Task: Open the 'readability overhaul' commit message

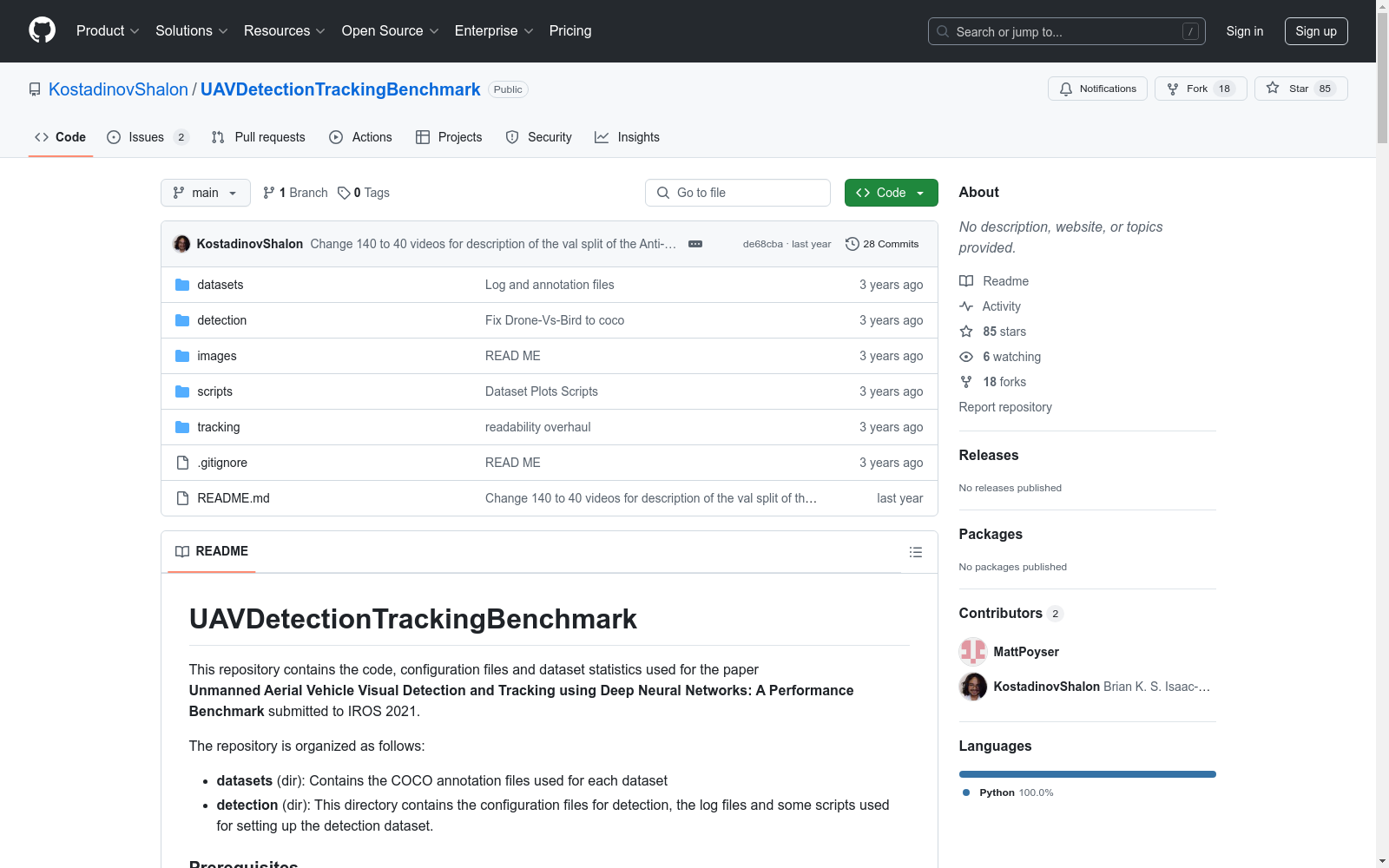Action: (538, 427)
